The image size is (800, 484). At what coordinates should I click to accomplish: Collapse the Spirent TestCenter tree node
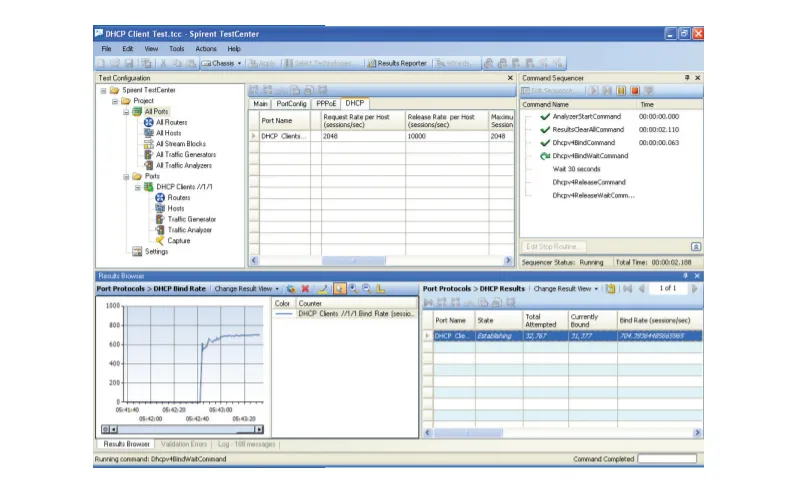[x=104, y=91]
